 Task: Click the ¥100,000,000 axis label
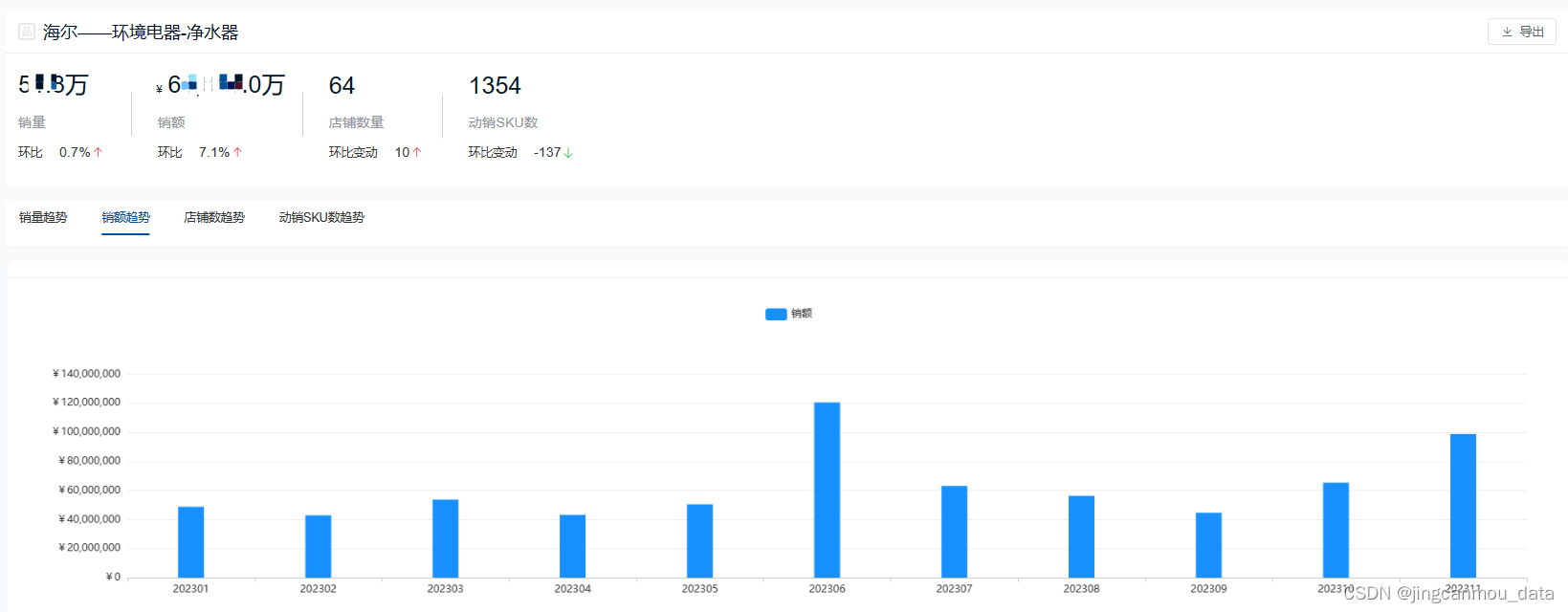86,432
